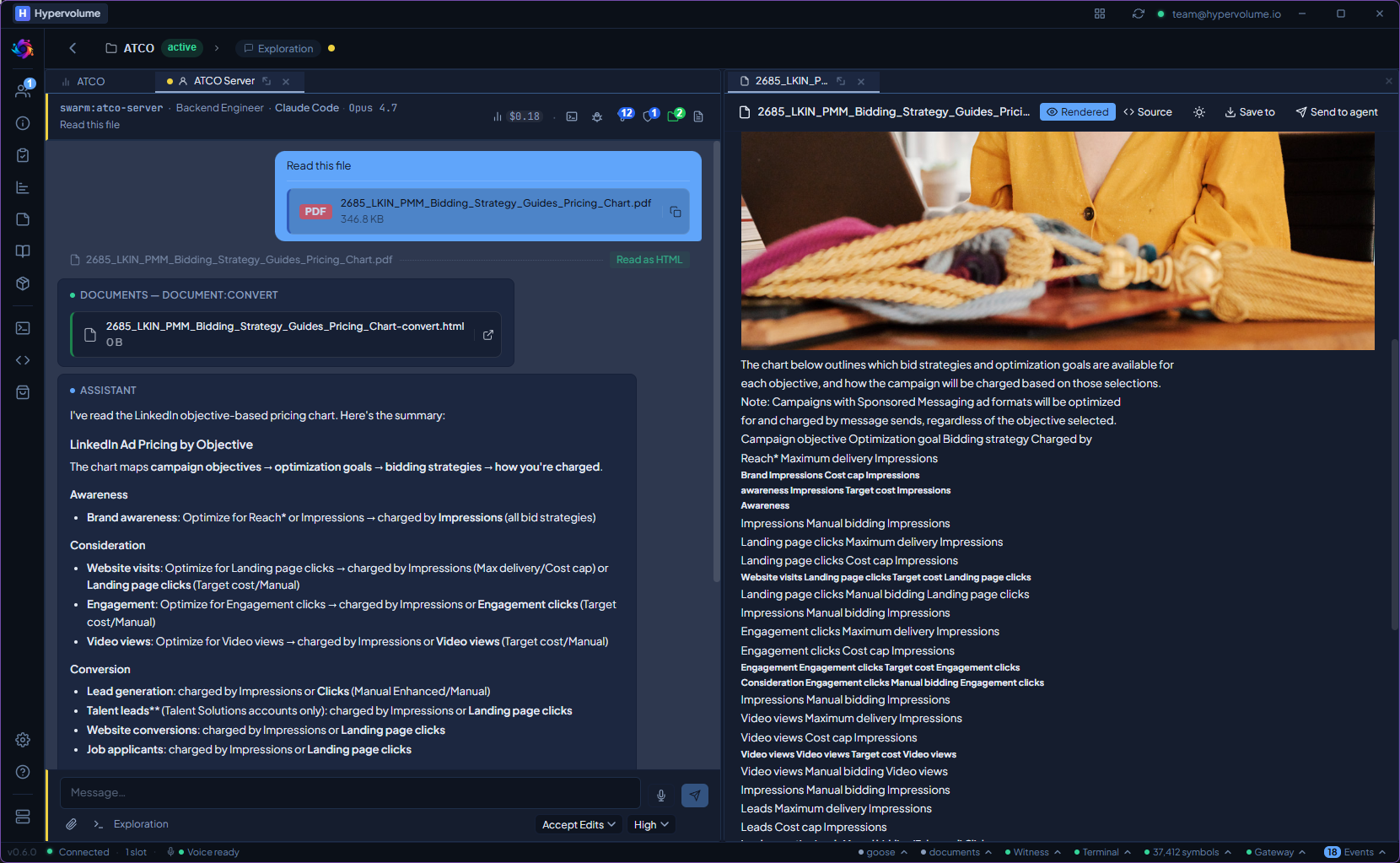The height and width of the screenshot is (863, 1400).
Task: Open the terminal sidebar icon
Action: click(23, 328)
